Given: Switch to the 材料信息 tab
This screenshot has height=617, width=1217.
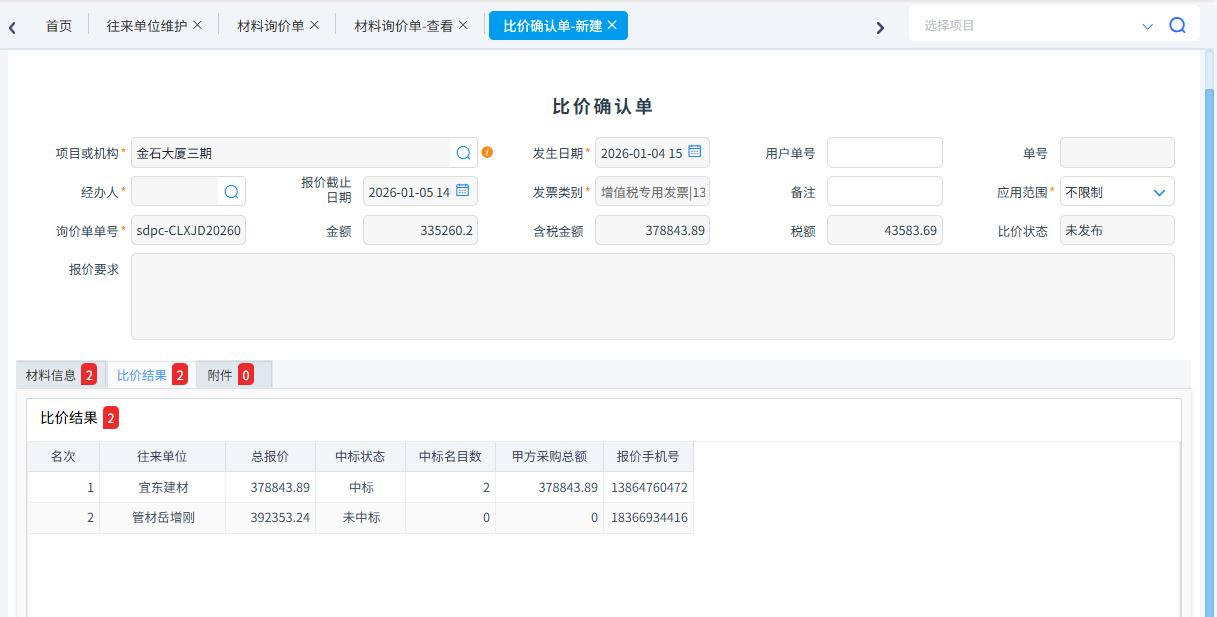Looking at the screenshot, I should tap(48, 374).
